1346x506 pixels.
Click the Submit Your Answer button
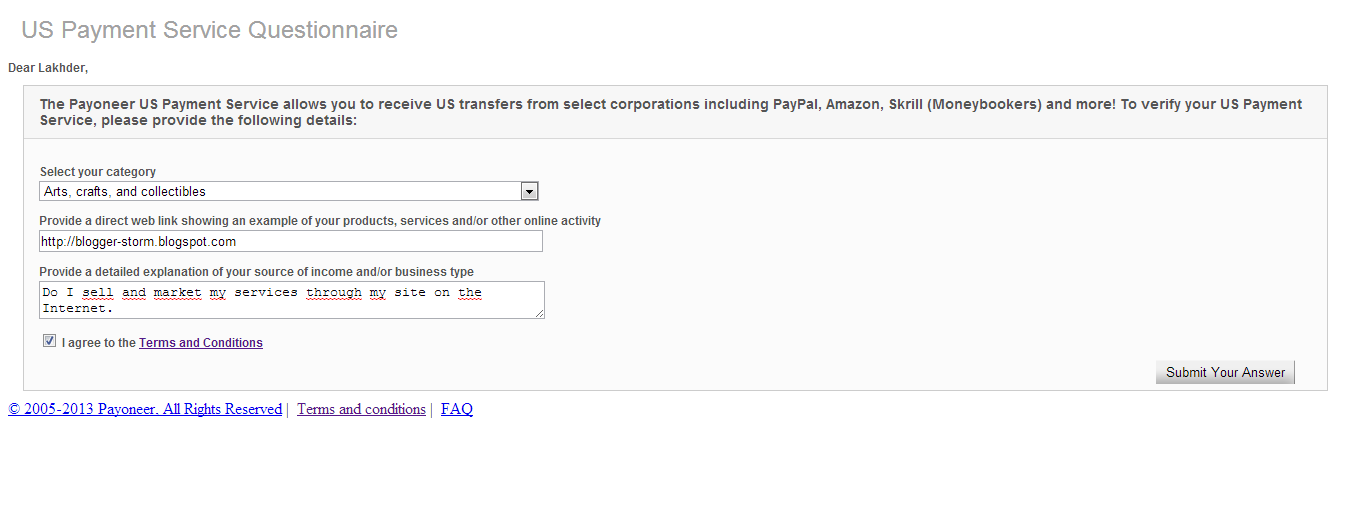[1225, 372]
